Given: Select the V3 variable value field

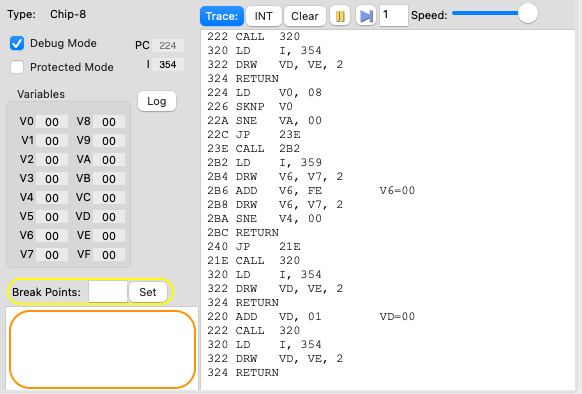Looking at the screenshot, I should click(x=52, y=179).
